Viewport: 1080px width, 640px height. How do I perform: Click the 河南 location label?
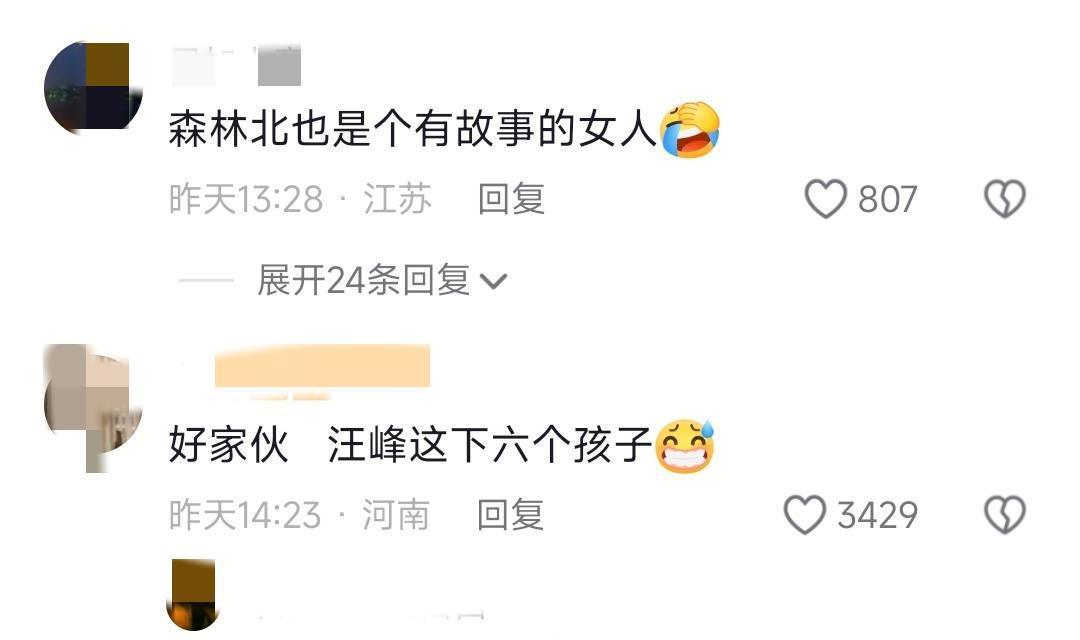pyautogui.click(x=396, y=515)
